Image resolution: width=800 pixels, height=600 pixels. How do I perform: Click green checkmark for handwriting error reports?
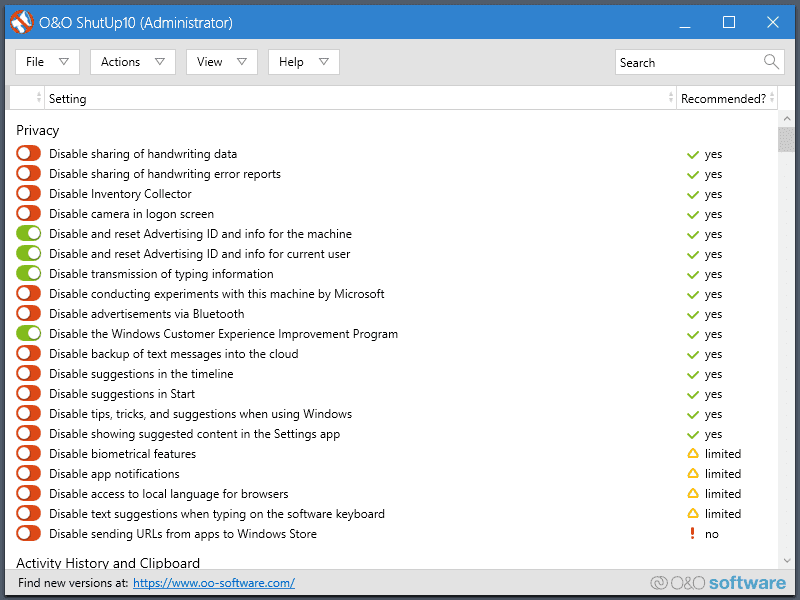tap(692, 174)
